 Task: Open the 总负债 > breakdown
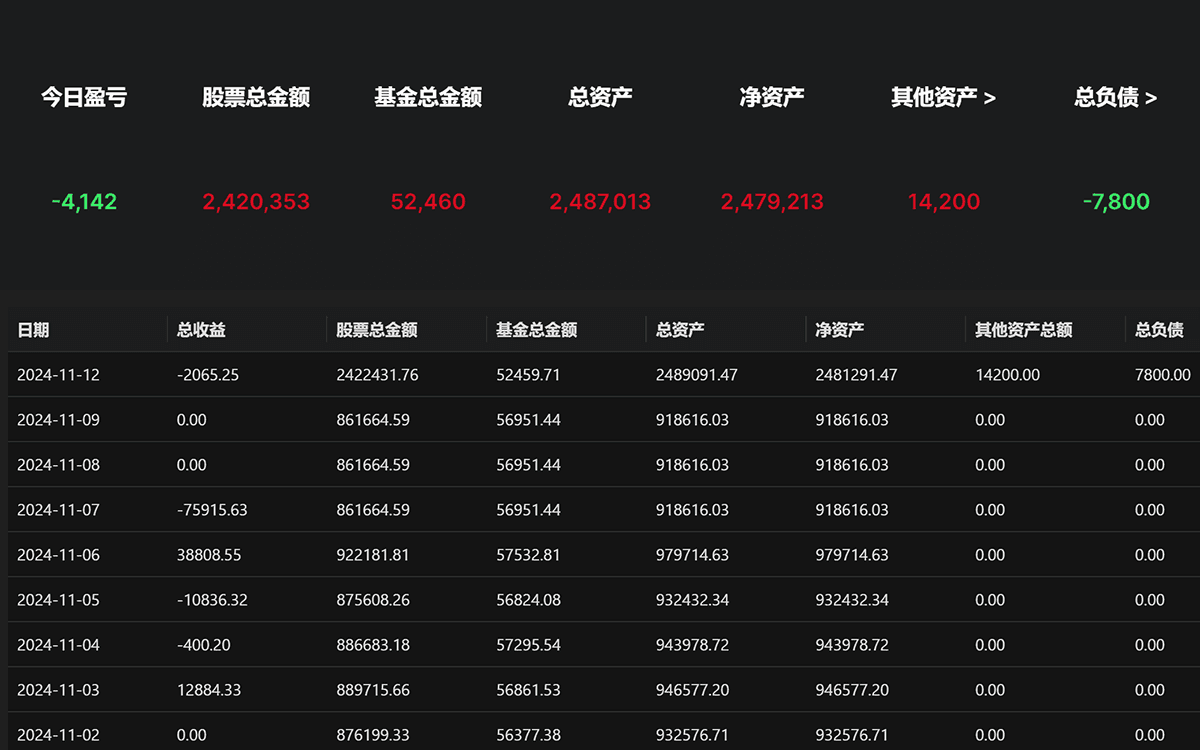click(1115, 97)
